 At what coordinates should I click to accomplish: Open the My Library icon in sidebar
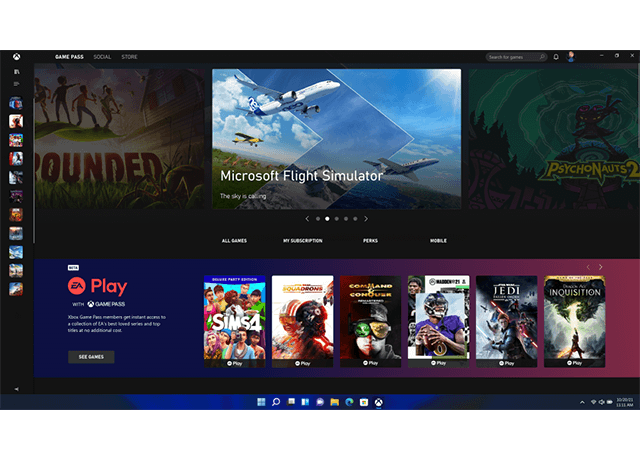(x=16, y=71)
